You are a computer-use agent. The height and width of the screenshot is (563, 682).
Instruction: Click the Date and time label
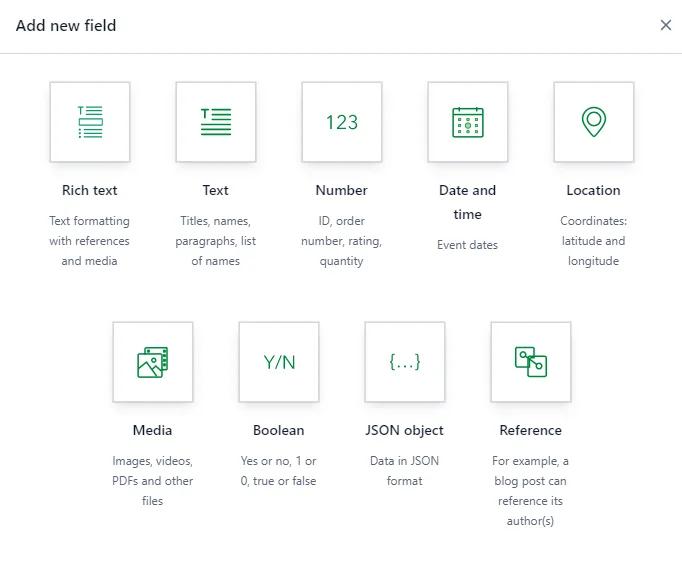pos(468,202)
